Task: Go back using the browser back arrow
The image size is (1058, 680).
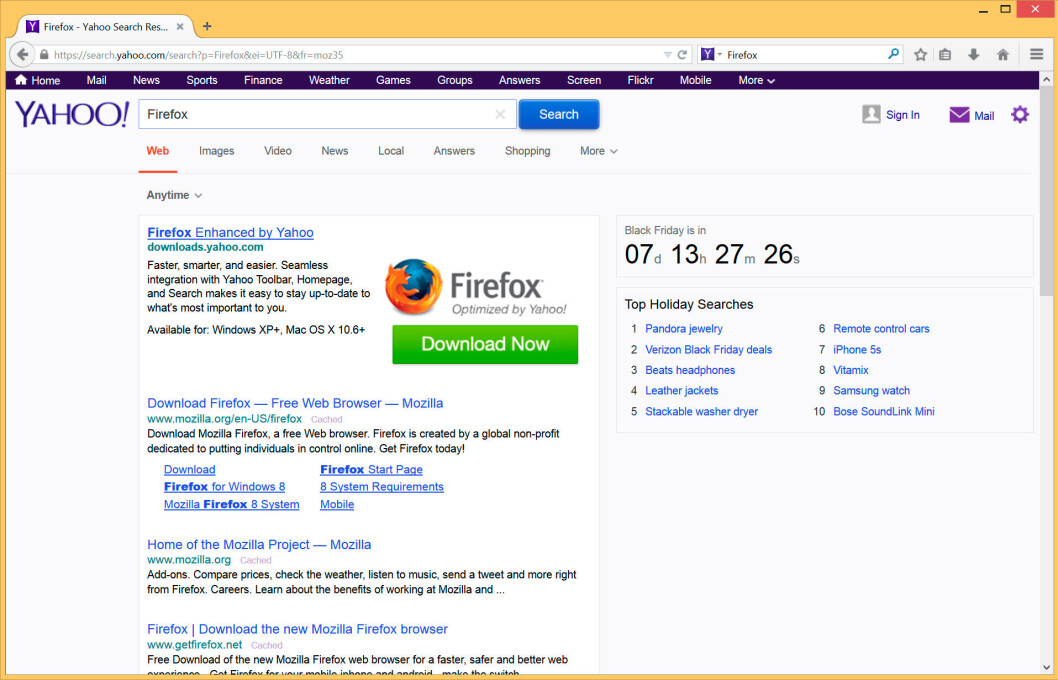Action: [22, 55]
